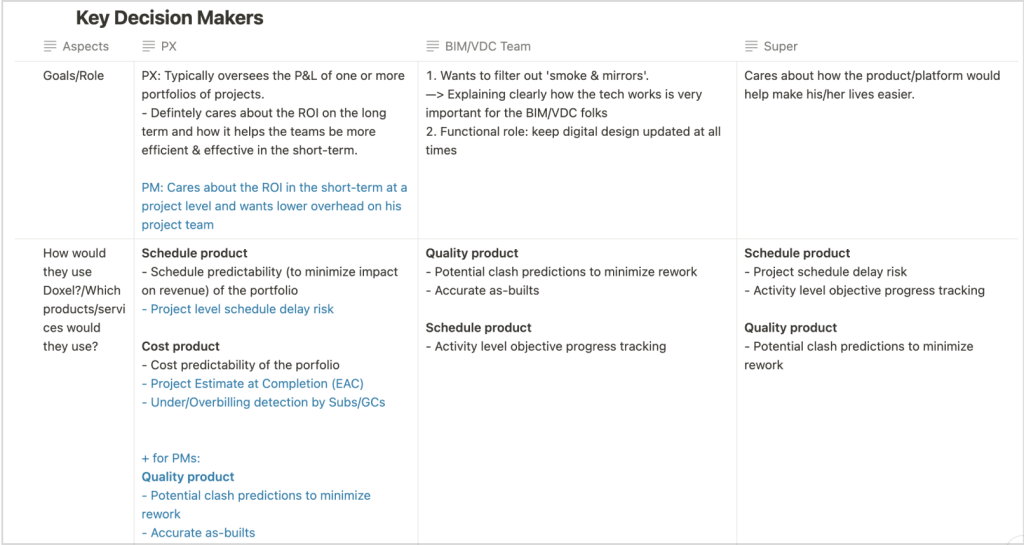Image resolution: width=1024 pixels, height=545 pixels.
Task: Click 'Project level schedule delay risk' blue text in PX
Action: (238, 309)
